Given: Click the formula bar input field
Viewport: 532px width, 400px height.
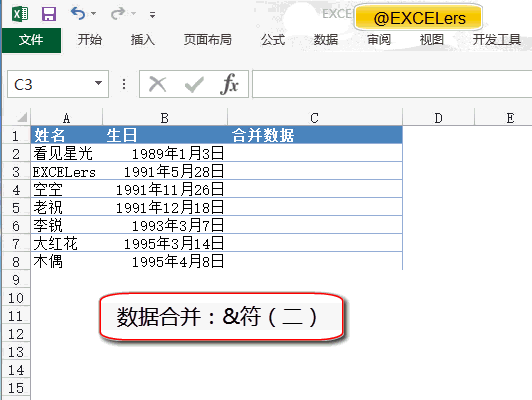Looking at the screenshot, I should 392,84.
